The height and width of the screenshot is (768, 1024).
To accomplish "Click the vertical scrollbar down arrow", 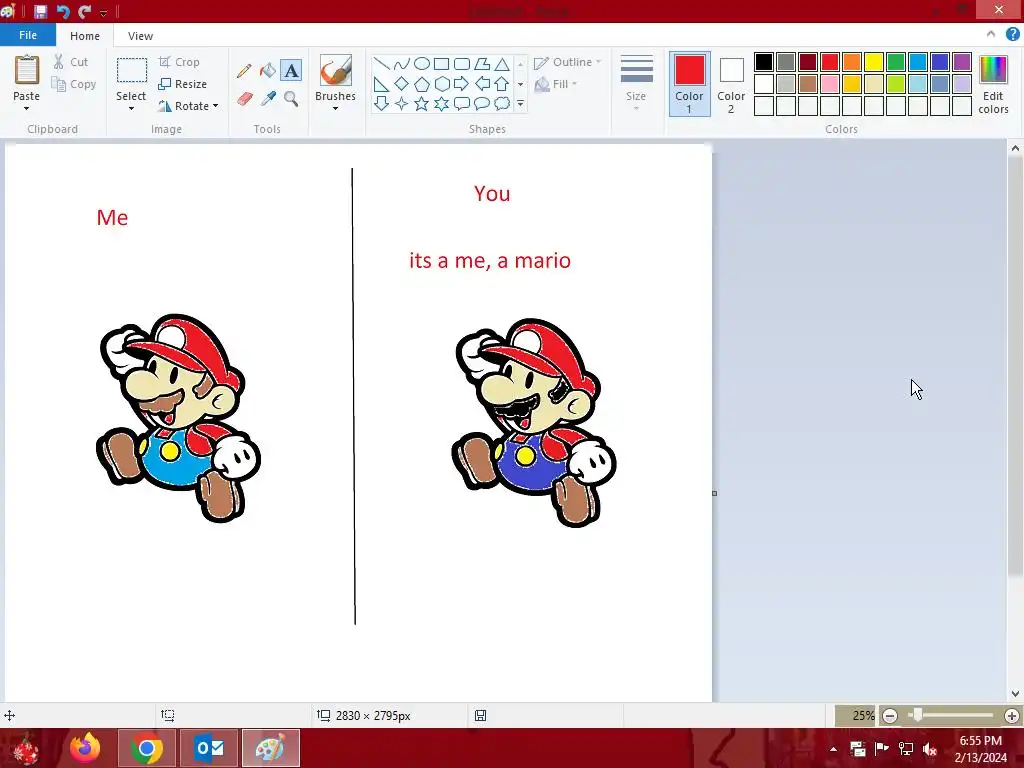I will tap(1015, 694).
